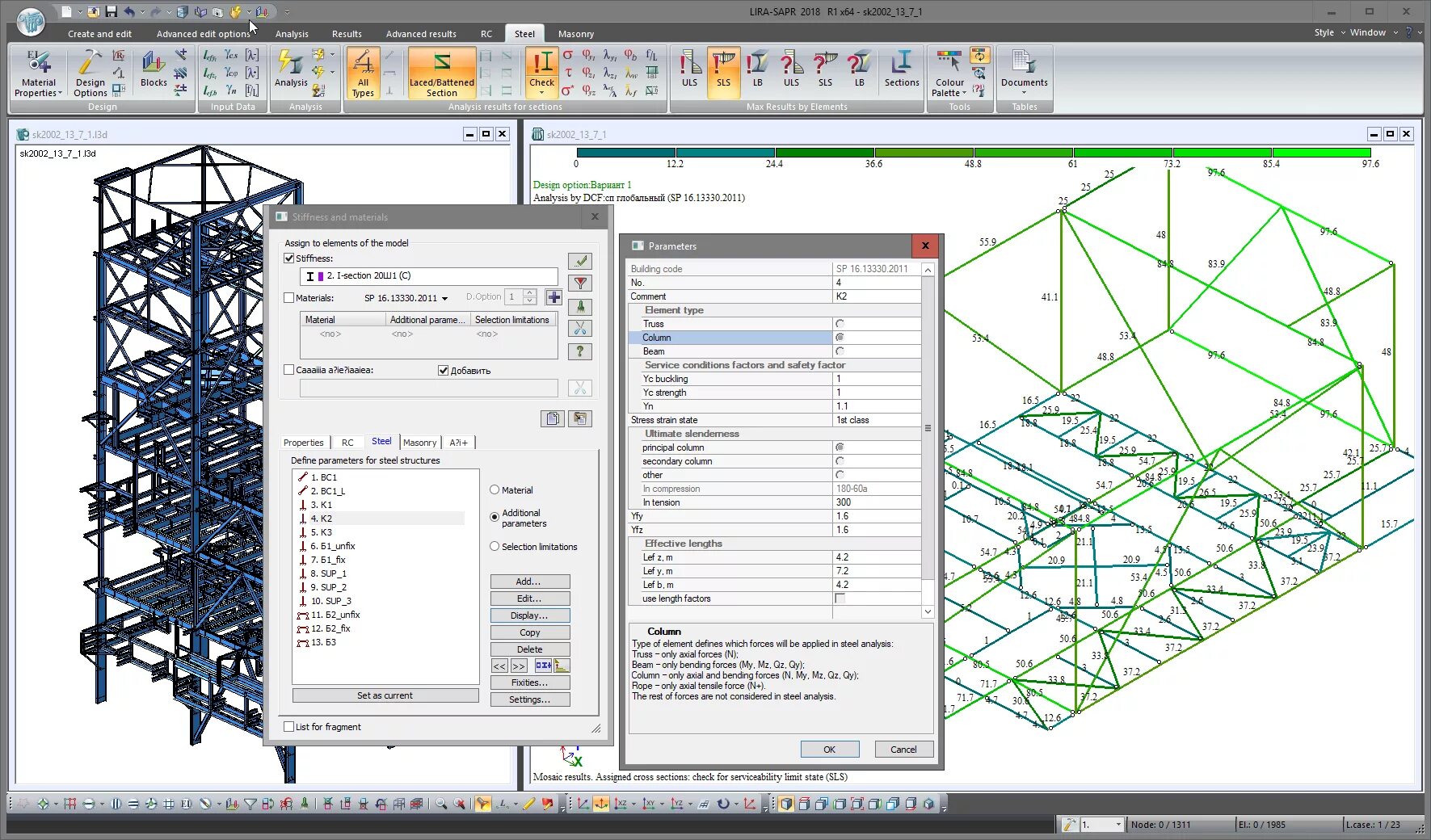Show ULS max results, first icon

[x=689, y=69]
